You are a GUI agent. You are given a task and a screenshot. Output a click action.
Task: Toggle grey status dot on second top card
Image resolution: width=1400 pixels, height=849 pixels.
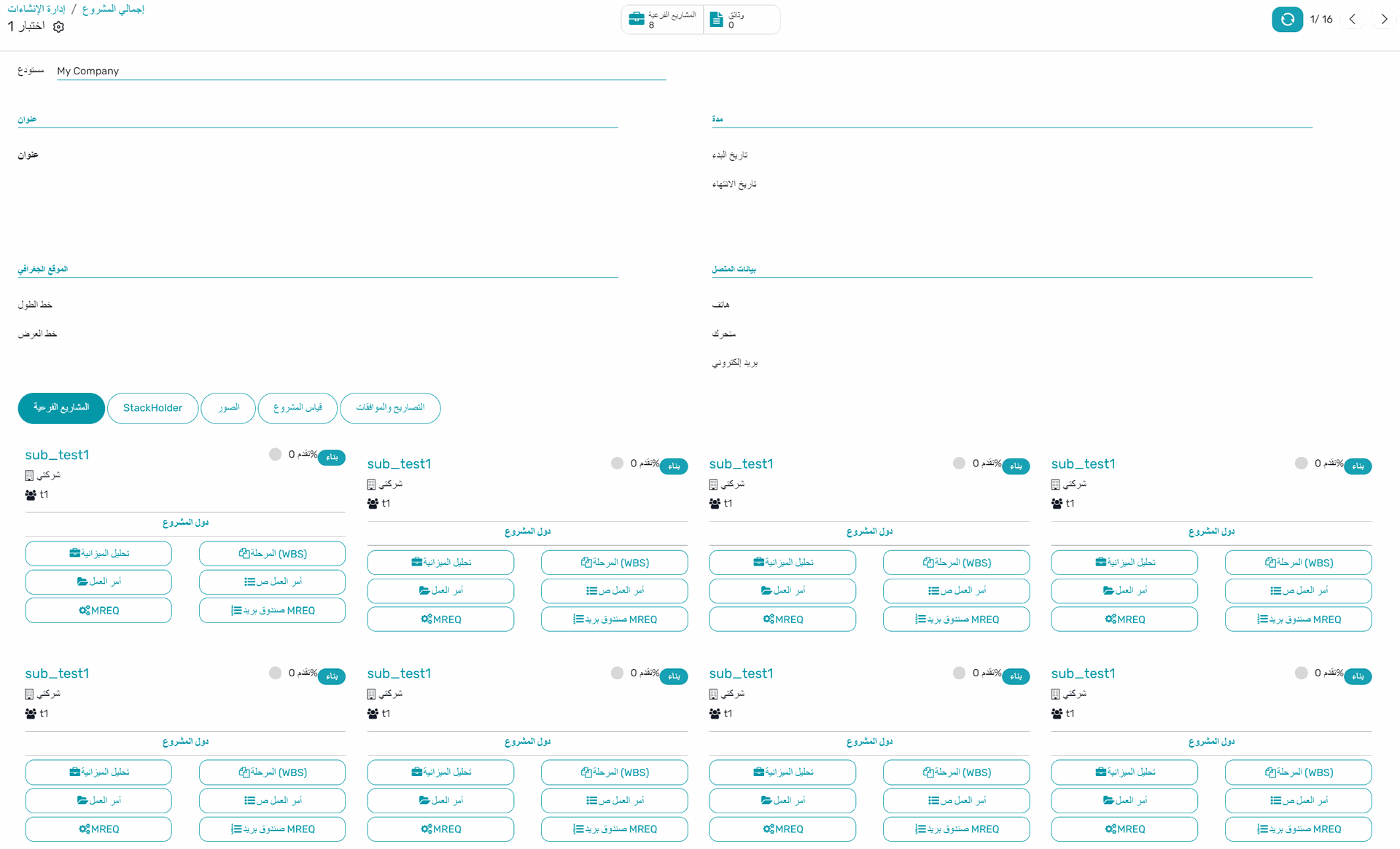pyautogui.click(x=617, y=463)
